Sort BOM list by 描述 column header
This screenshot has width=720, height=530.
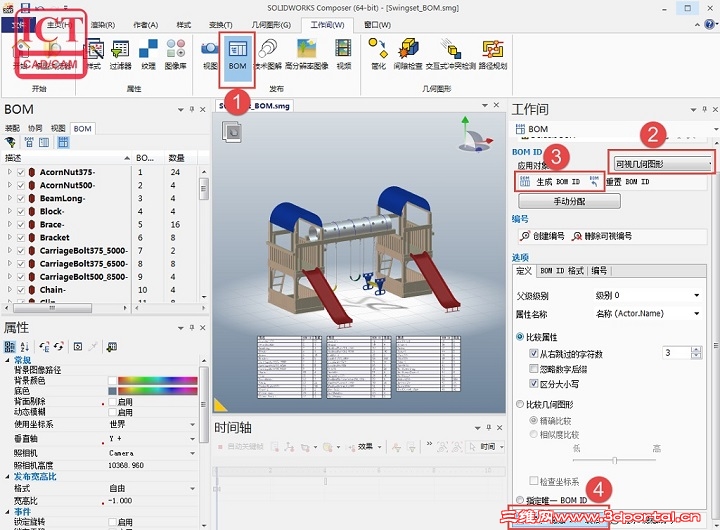click(x=67, y=158)
